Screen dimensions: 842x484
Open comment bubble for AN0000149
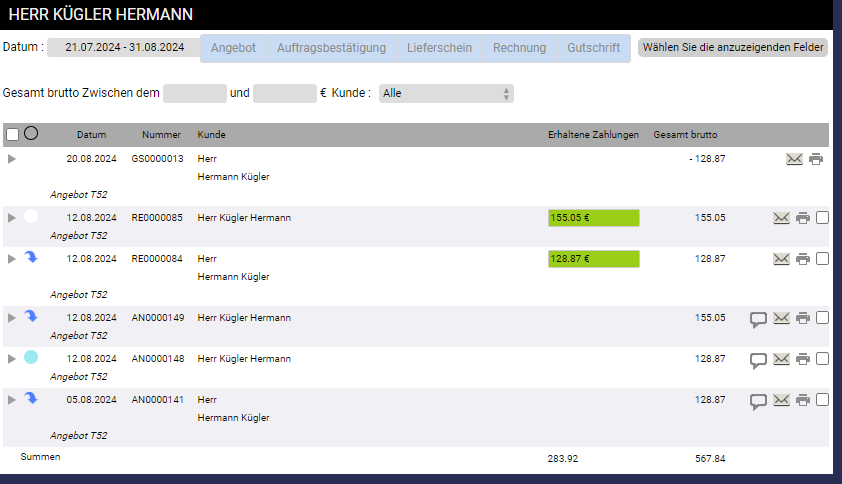759,319
